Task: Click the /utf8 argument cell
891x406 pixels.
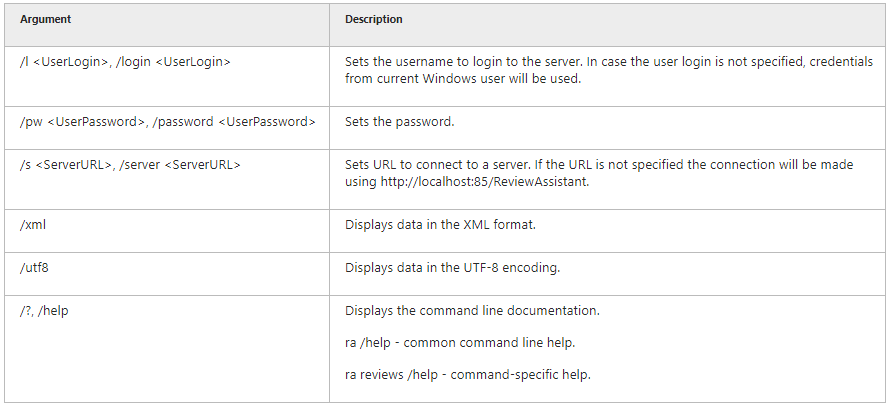Action: click(167, 274)
